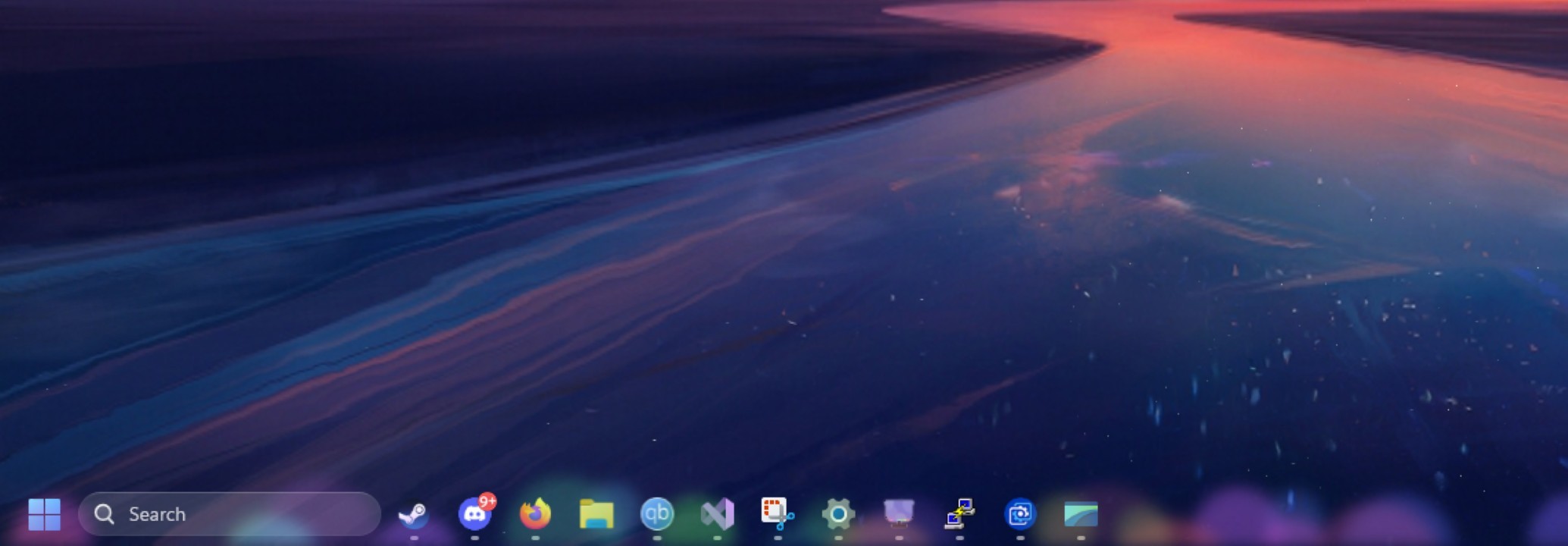
Task: Open Steam from the taskbar
Action: click(x=414, y=515)
